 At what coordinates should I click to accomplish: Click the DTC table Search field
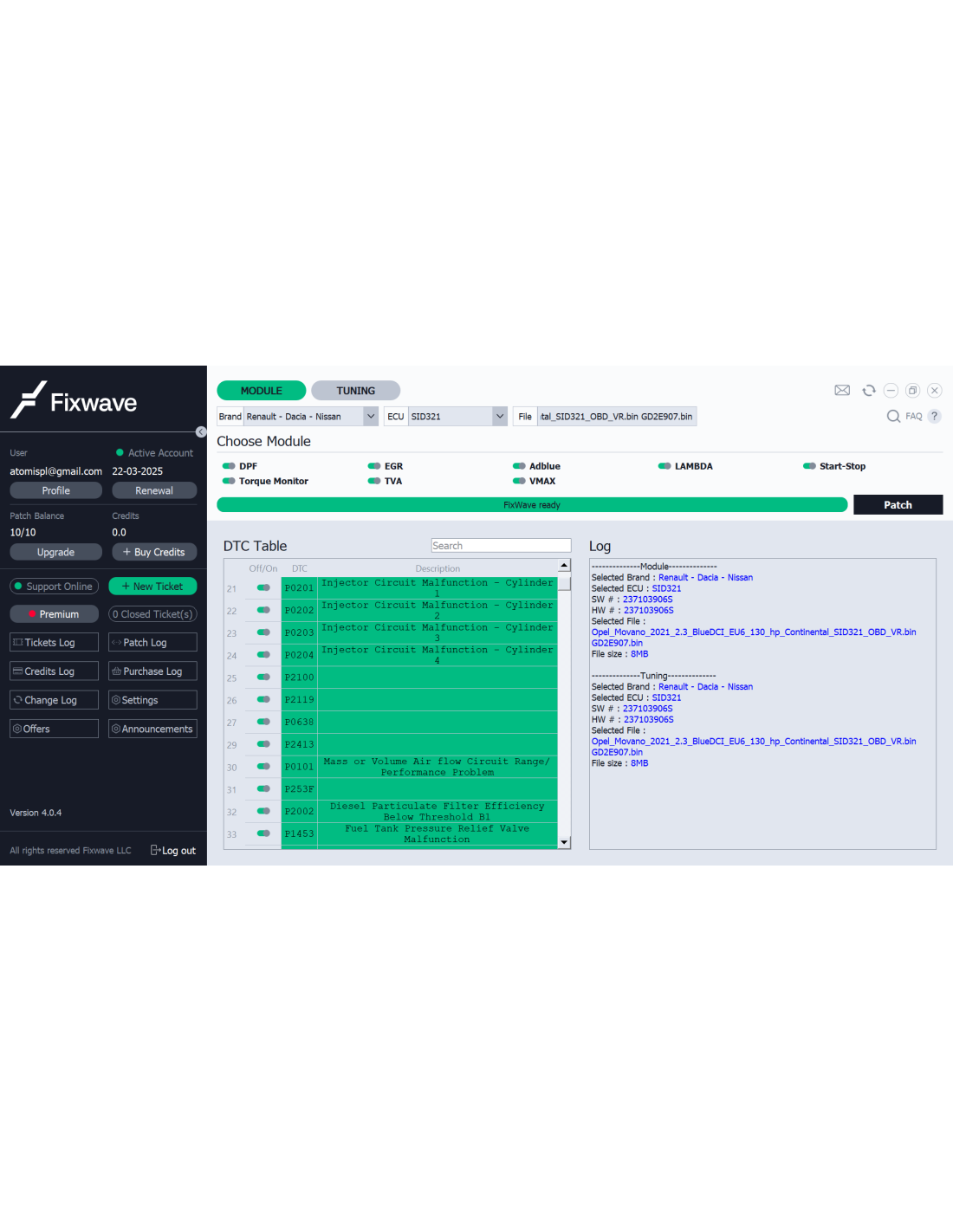[501, 546]
